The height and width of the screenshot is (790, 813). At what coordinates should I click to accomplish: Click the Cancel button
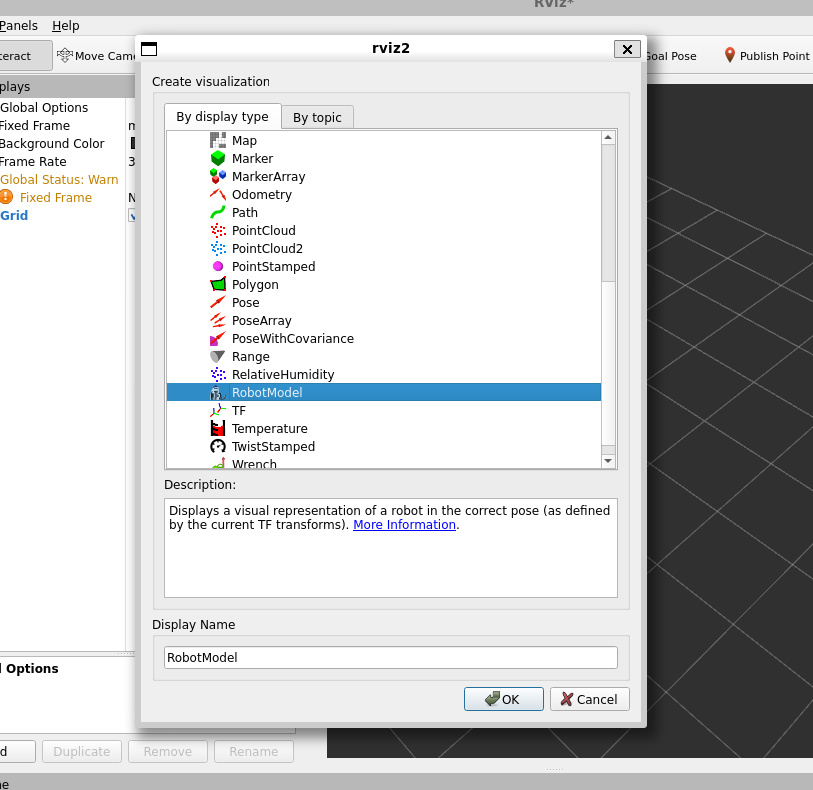pos(590,699)
